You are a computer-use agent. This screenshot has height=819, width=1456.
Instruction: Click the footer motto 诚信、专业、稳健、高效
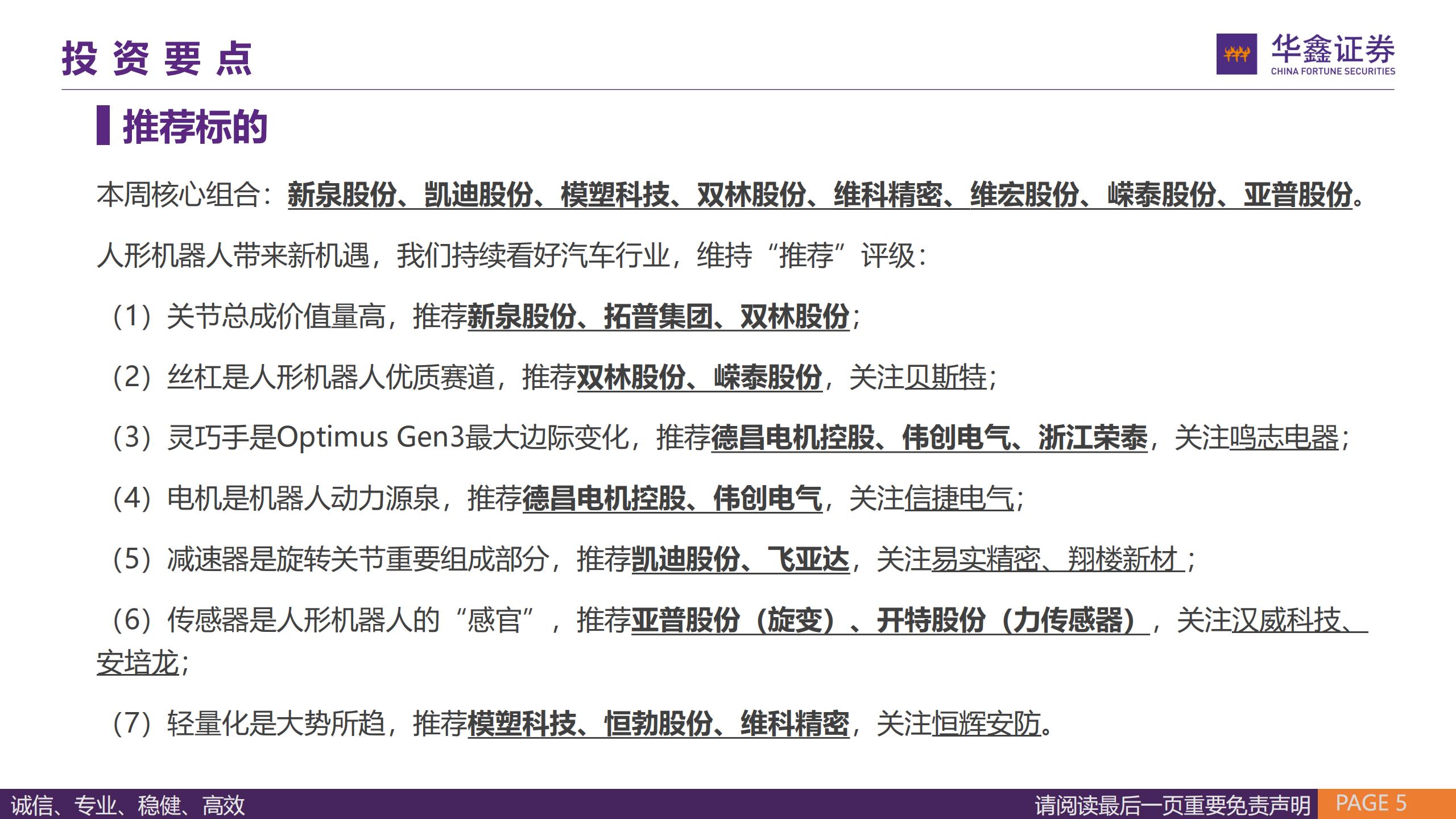click(127, 805)
